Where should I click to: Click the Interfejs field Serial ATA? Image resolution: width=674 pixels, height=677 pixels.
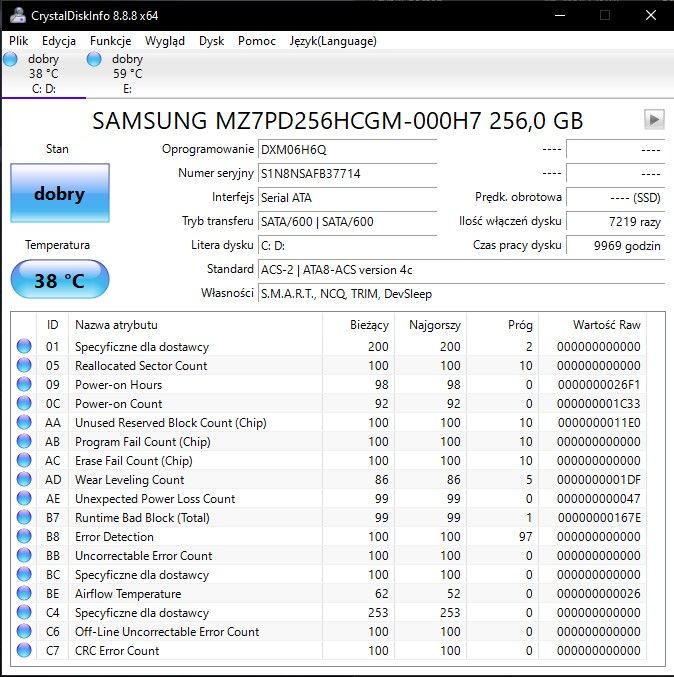point(348,198)
